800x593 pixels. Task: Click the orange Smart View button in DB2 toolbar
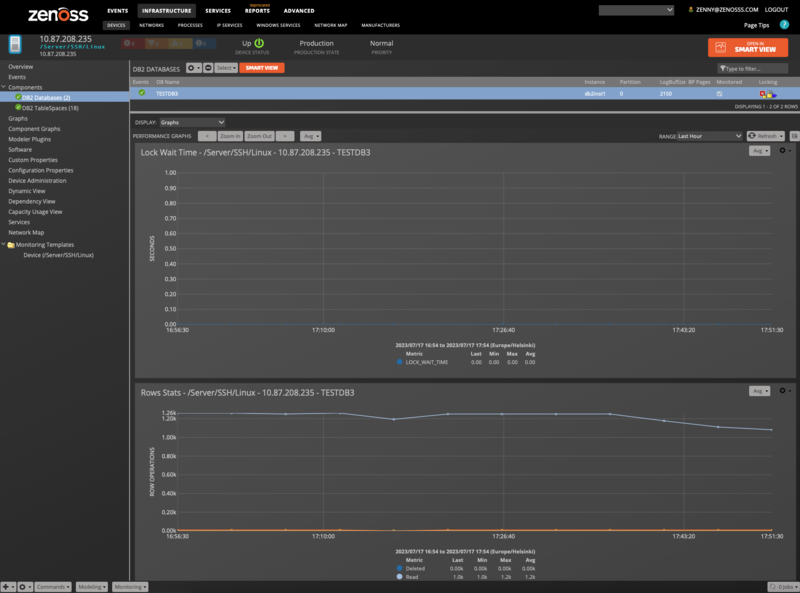262,68
